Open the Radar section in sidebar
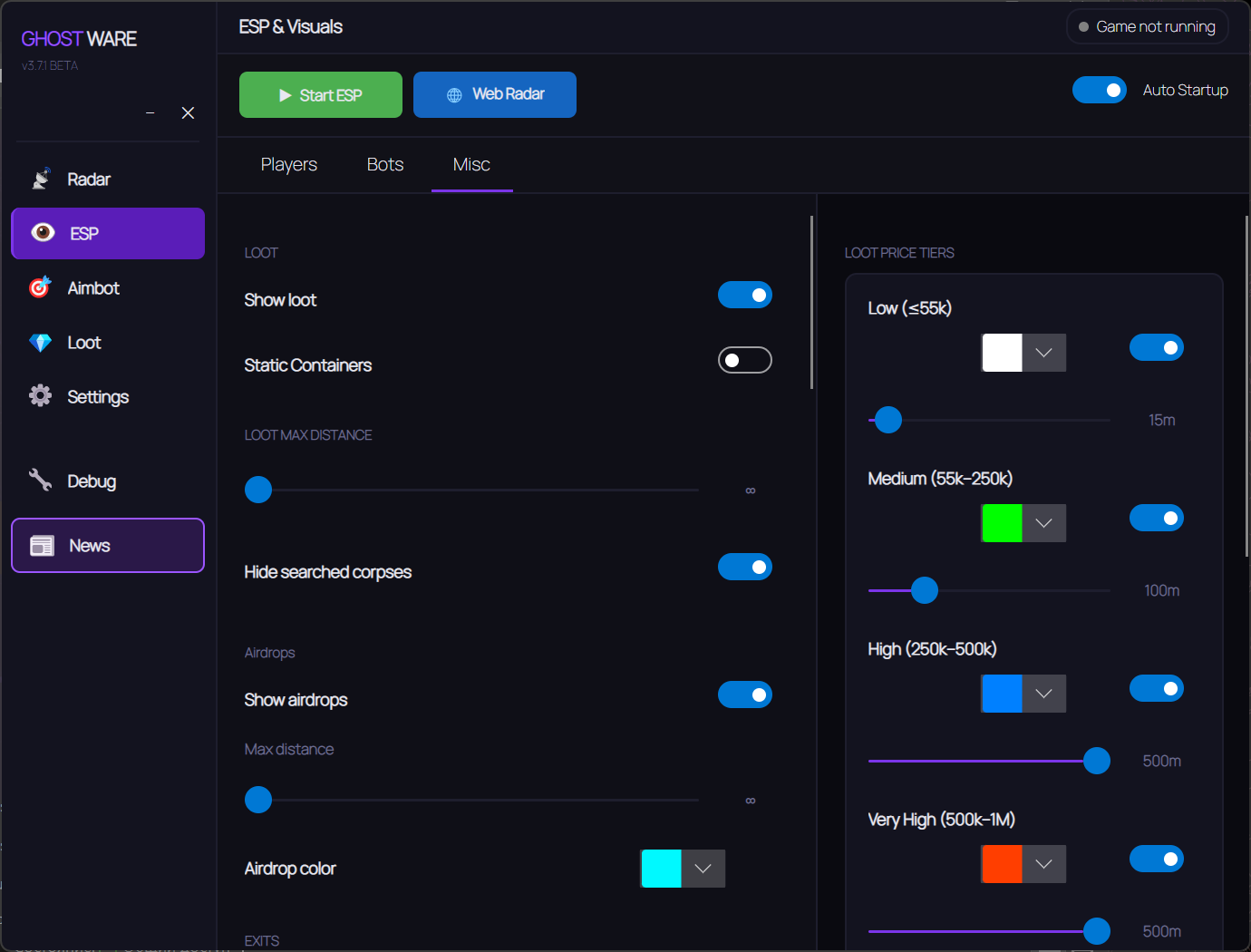This screenshot has width=1251, height=952. click(x=89, y=180)
